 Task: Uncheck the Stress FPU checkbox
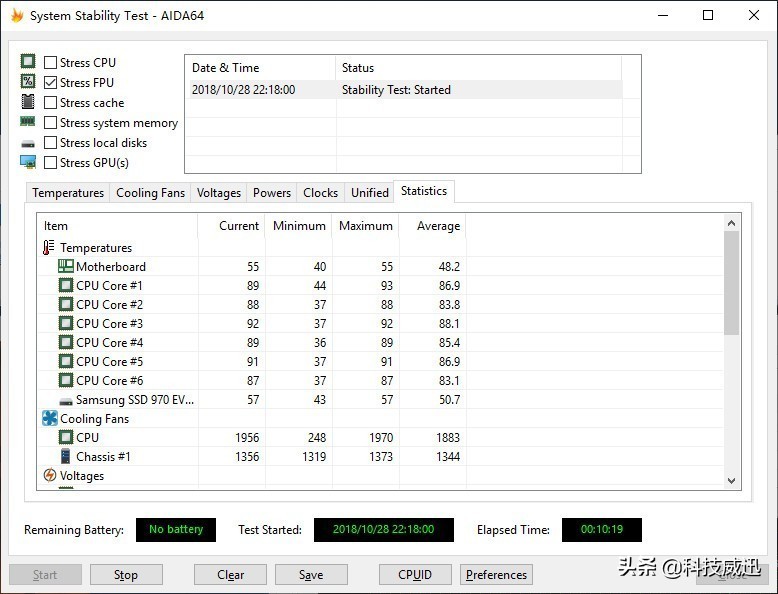coord(51,83)
